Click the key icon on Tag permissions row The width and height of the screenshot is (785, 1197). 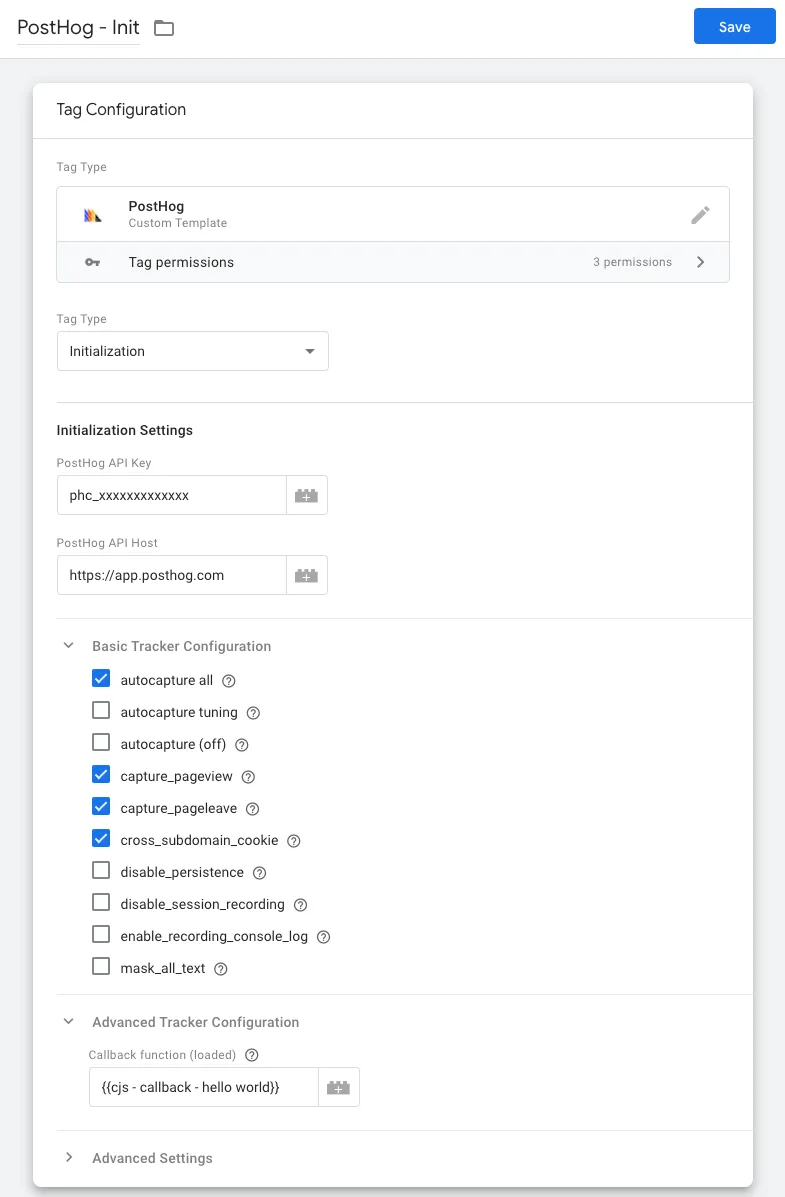tap(92, 262)
